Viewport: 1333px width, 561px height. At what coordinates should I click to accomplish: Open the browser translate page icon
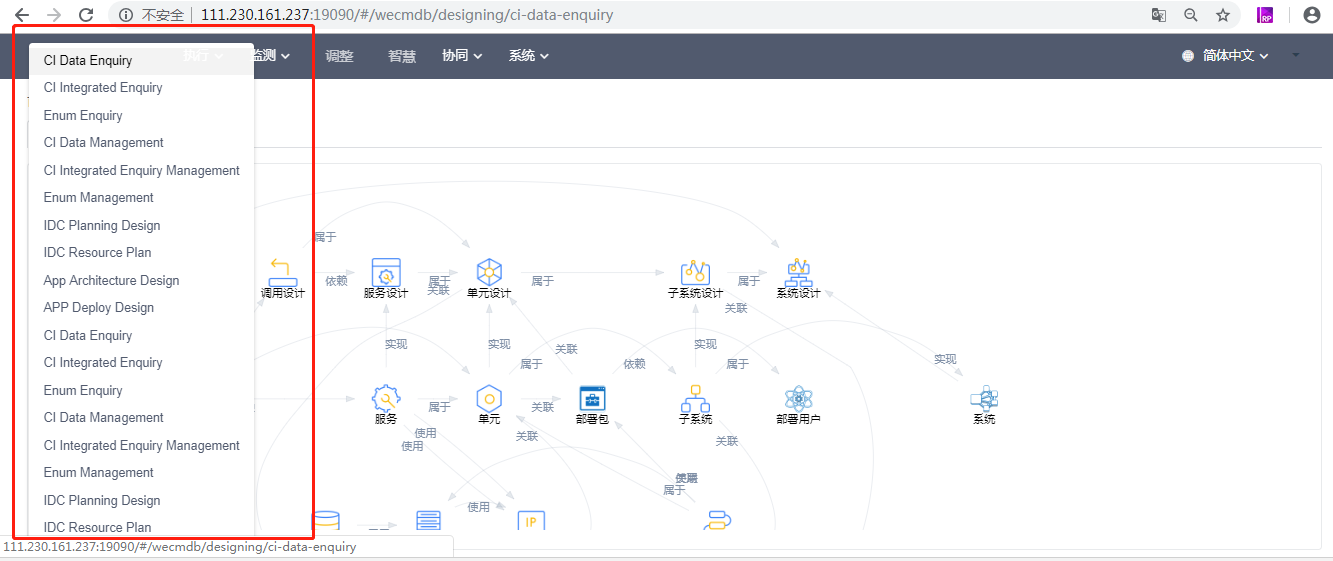[x=1159, y=15]
